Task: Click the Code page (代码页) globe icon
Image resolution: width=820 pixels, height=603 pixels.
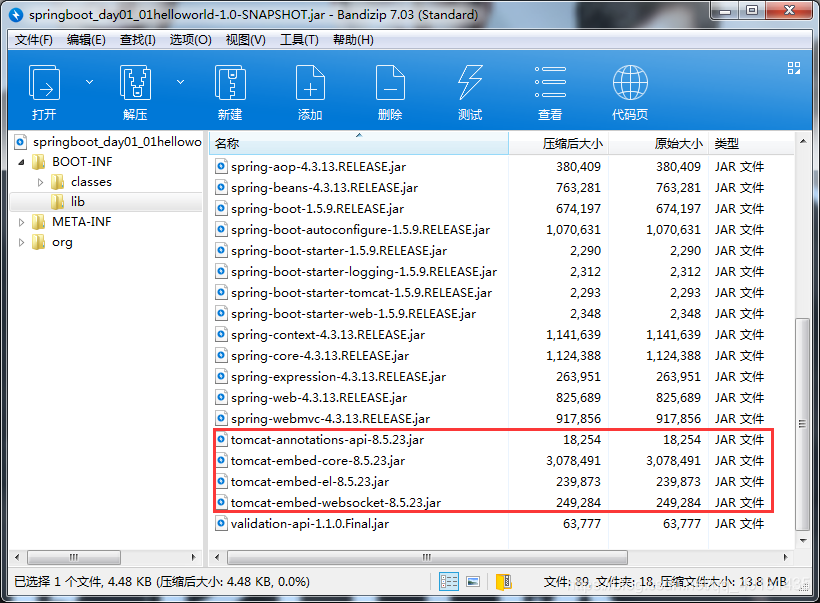Action: 630,83
